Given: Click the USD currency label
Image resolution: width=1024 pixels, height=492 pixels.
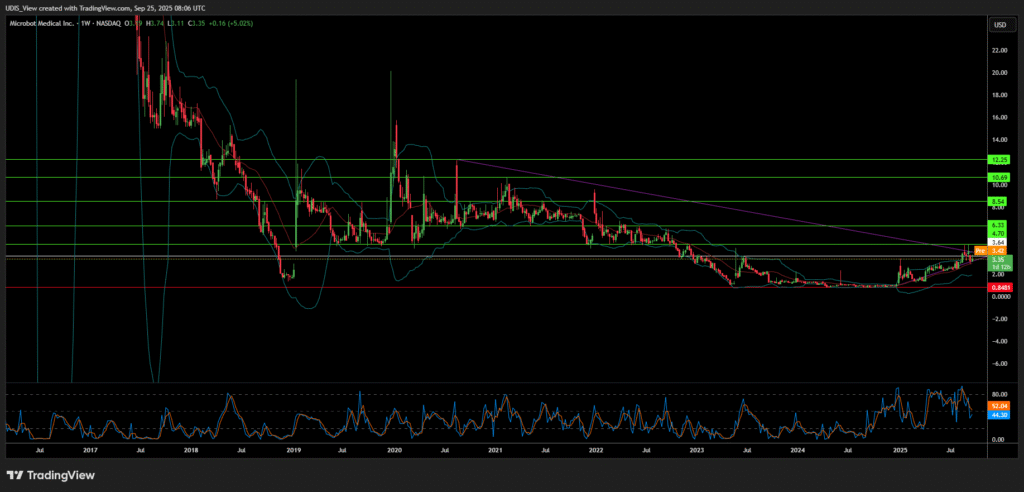Looking at the screenshot, I should pyautogui.click(x=998, y=24).
